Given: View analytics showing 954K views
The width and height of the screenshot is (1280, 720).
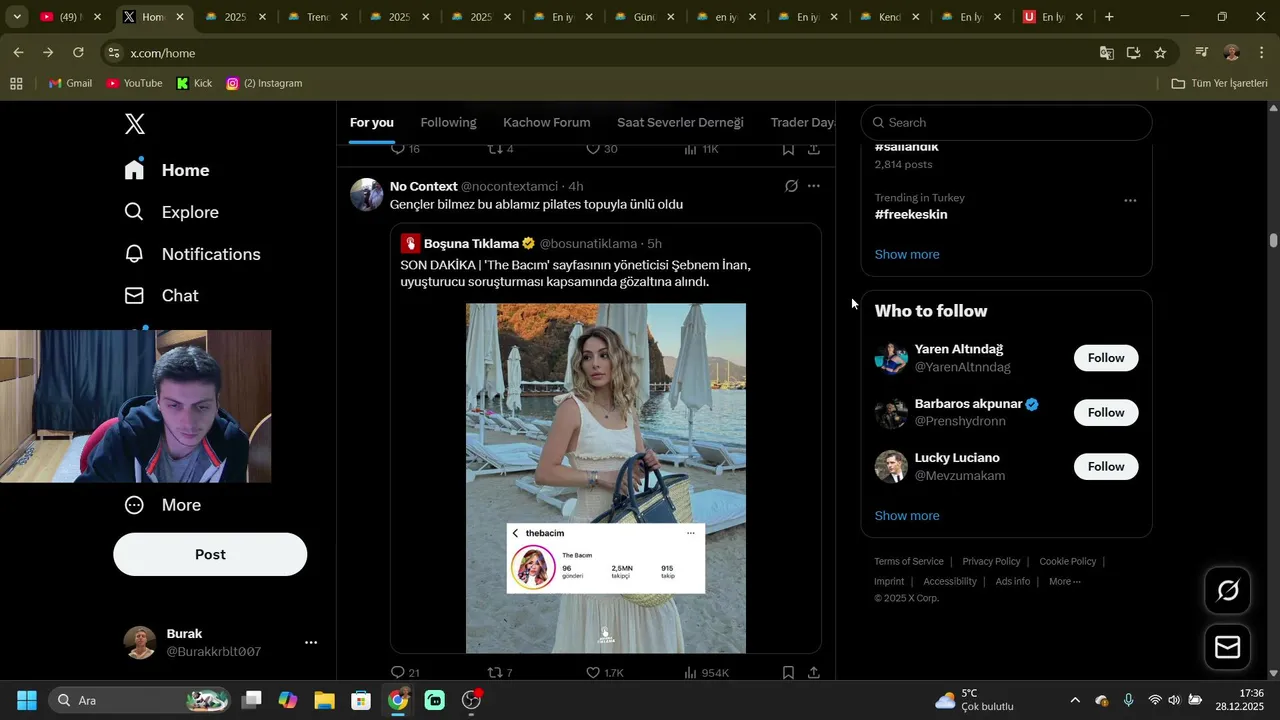Looking at the screenshot, I should pos(706,673).
